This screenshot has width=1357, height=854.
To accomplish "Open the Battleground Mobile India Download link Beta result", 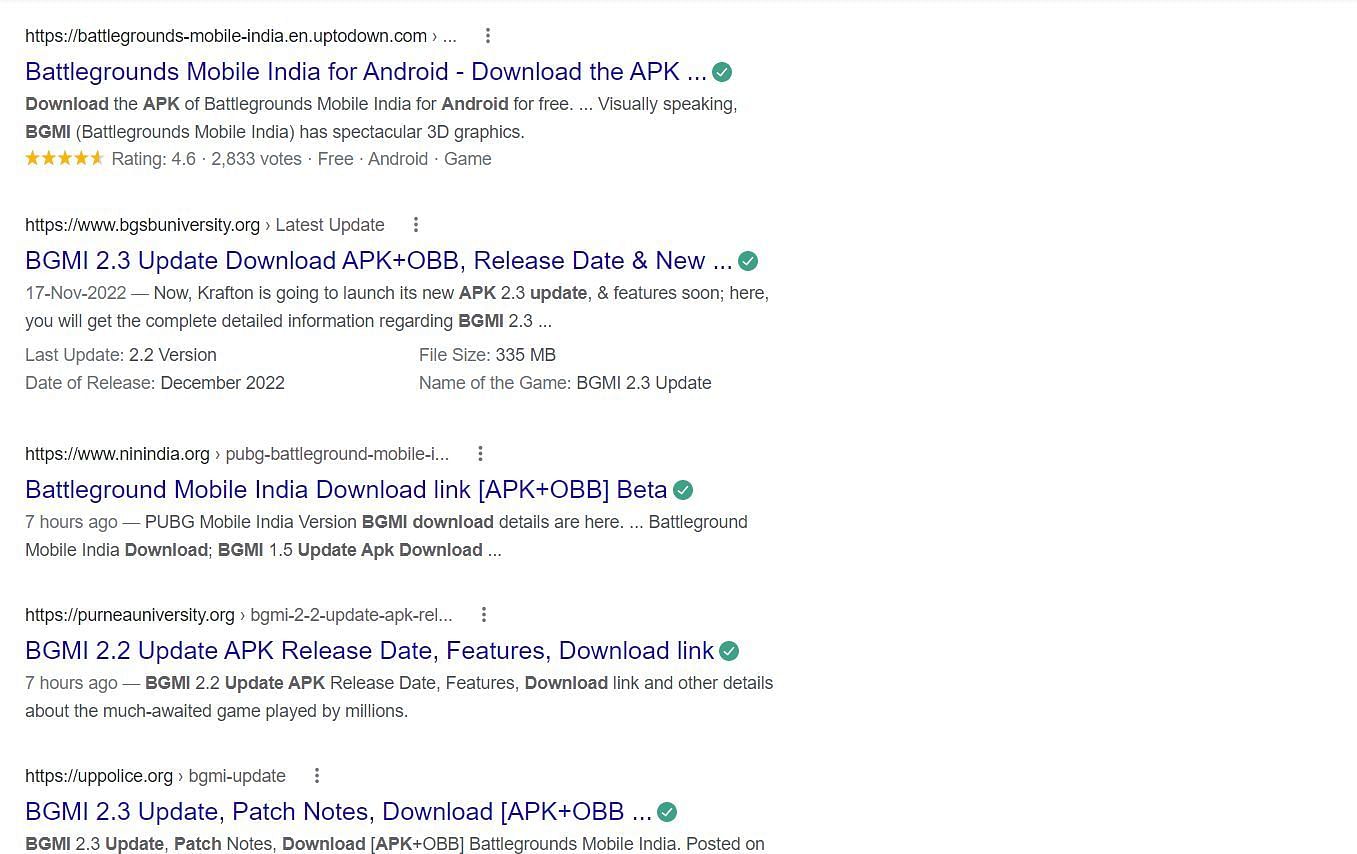I will pyautogui.click(x=346, y=490).
